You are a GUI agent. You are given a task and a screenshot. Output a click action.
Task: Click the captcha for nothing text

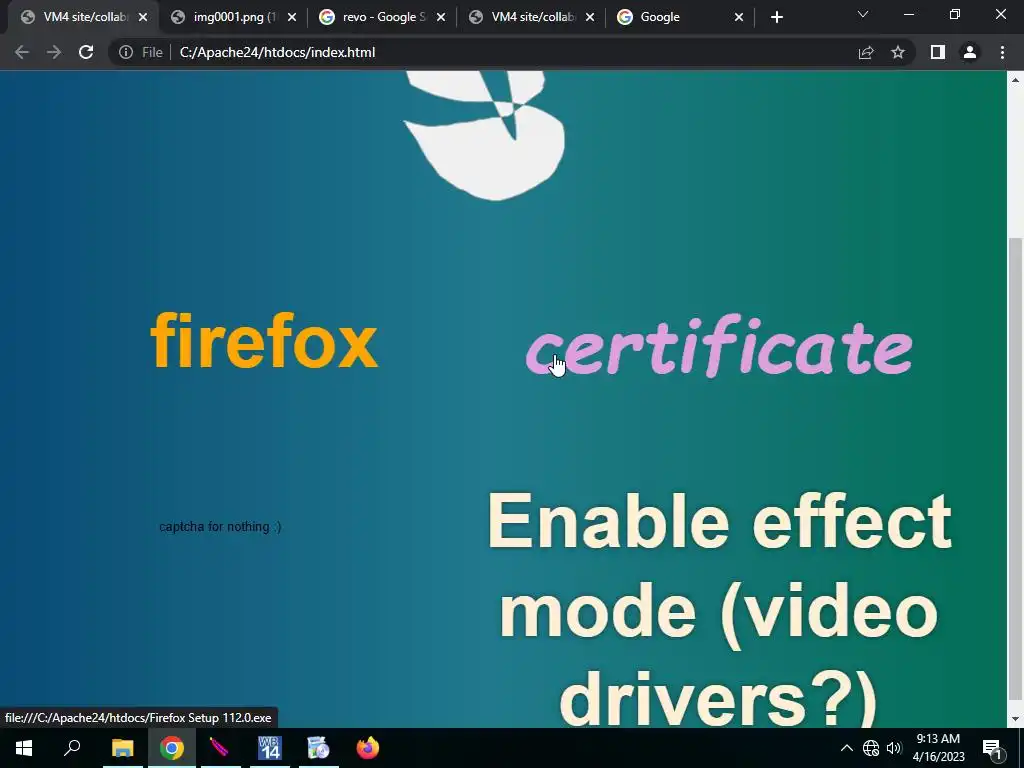point(220,526)
